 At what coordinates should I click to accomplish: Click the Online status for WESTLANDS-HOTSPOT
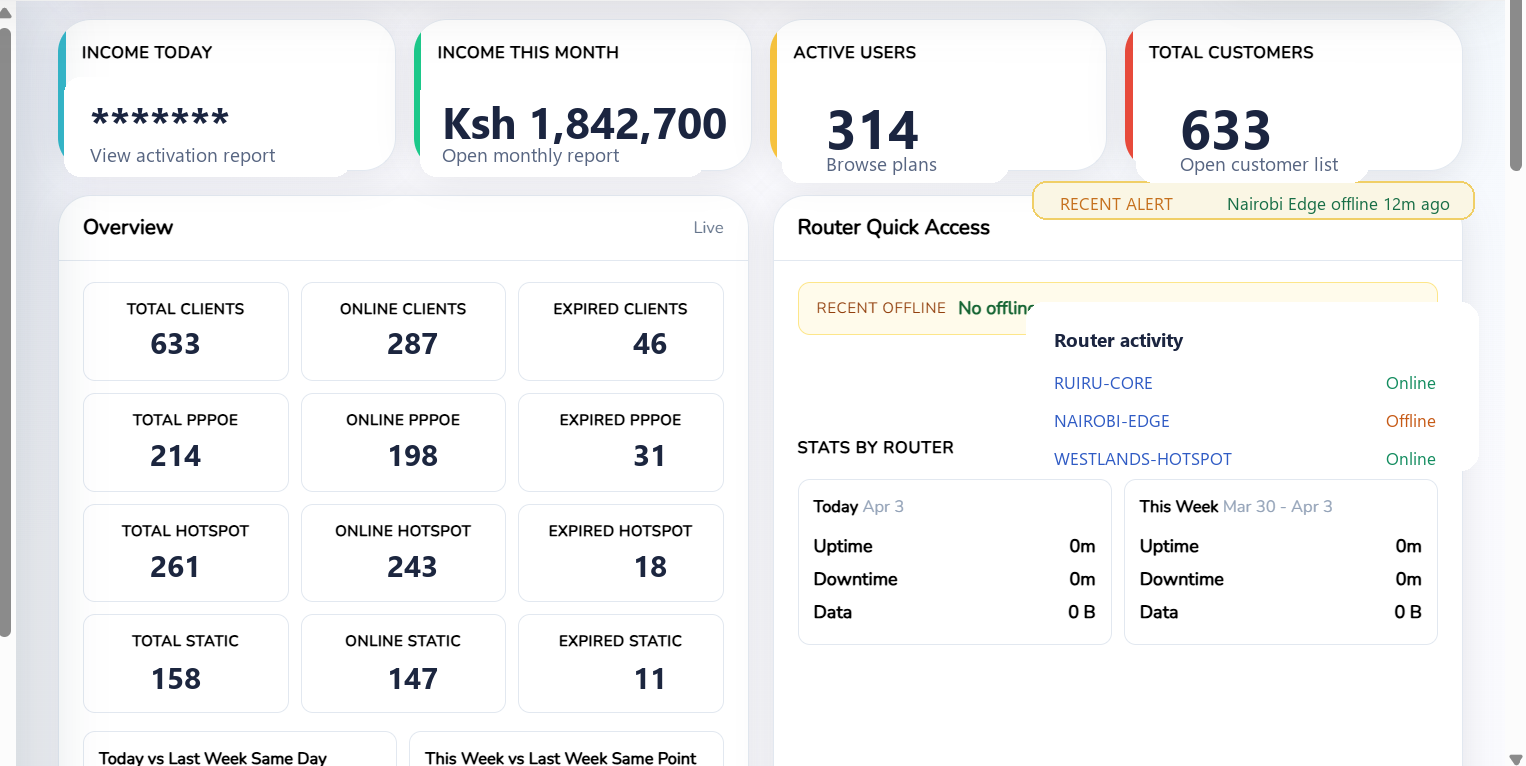[1410, 459]
